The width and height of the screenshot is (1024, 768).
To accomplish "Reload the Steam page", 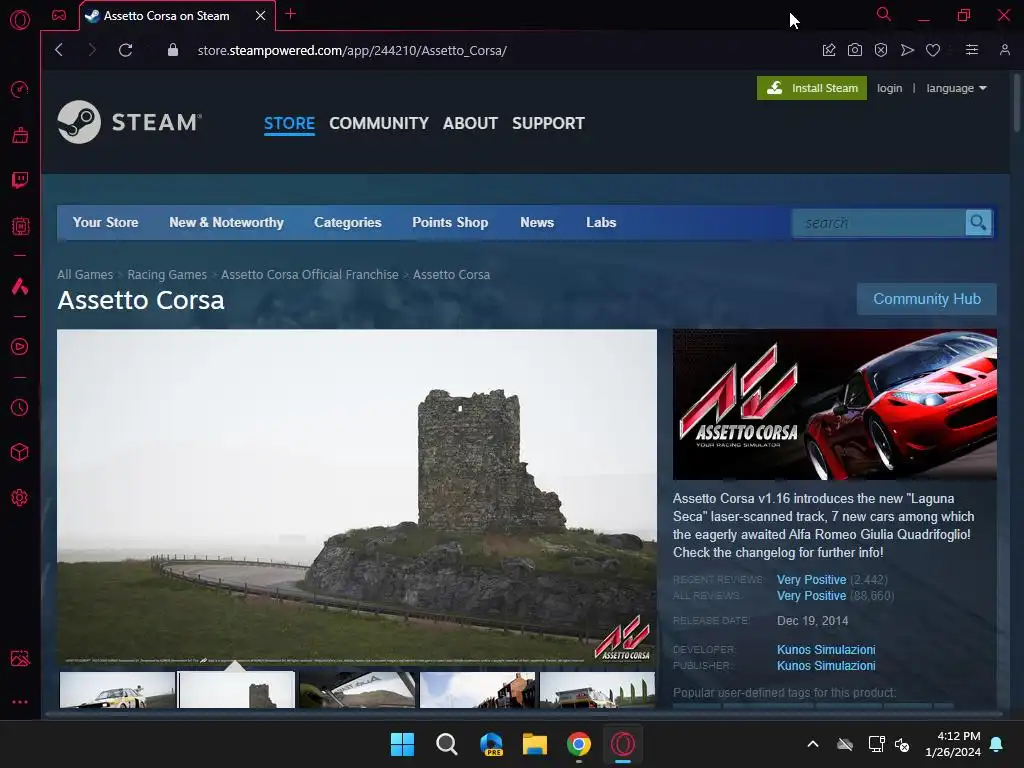I will (x=125, y=50).
